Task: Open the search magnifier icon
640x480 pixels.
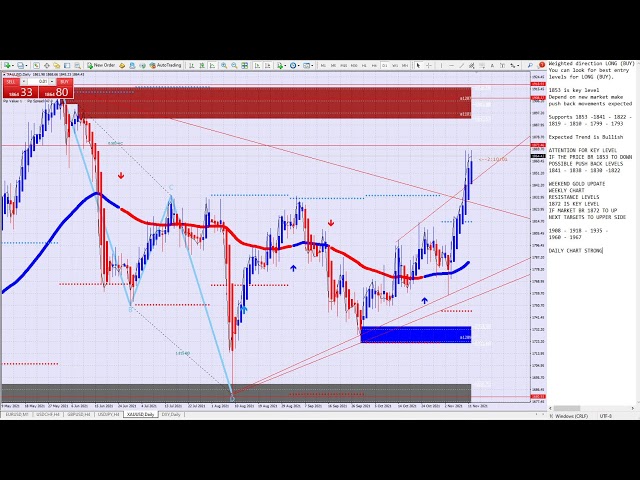Action: click(x=531, y=65)
